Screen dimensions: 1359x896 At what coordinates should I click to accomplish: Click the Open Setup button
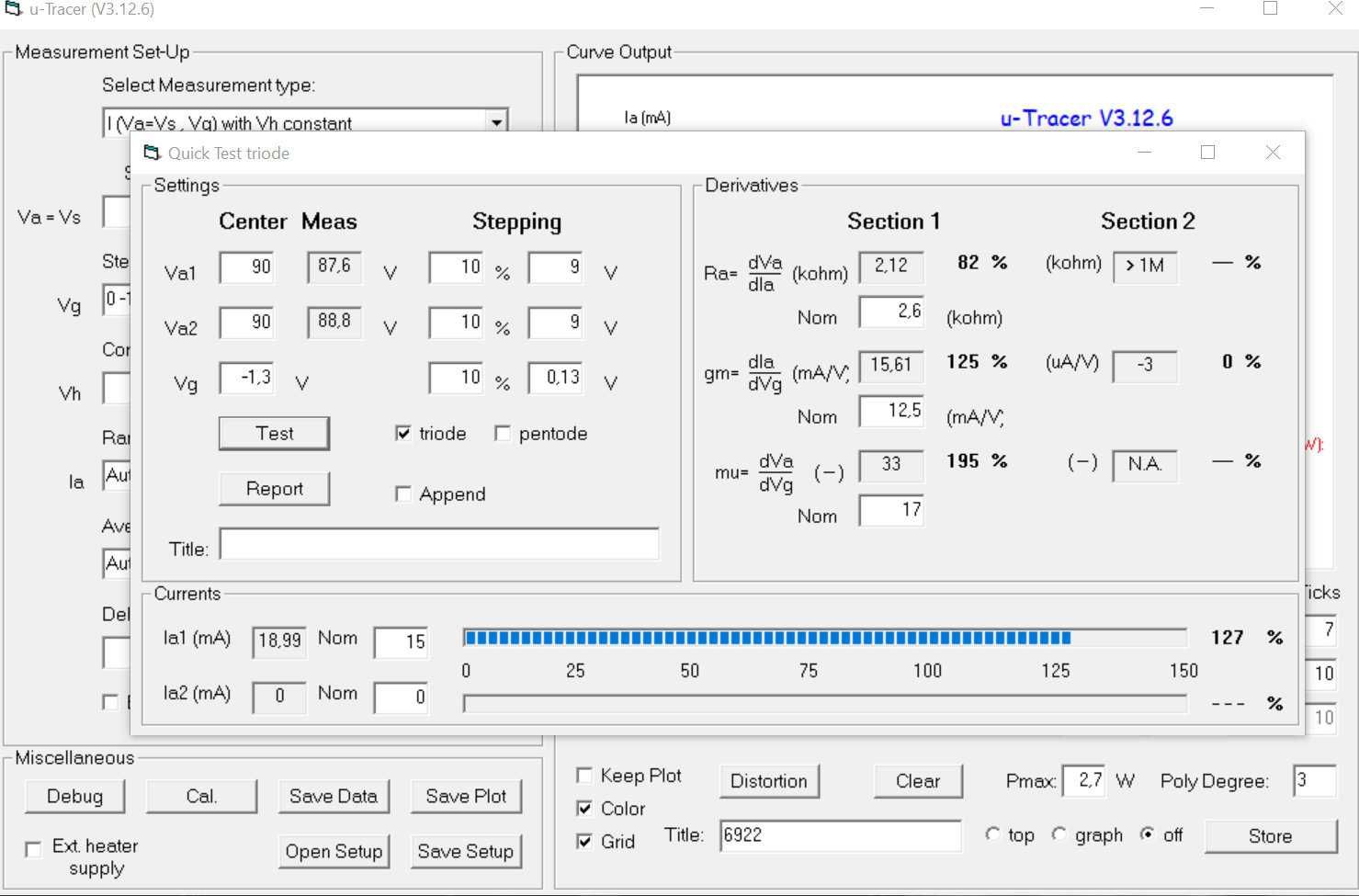tap(334, 852)
